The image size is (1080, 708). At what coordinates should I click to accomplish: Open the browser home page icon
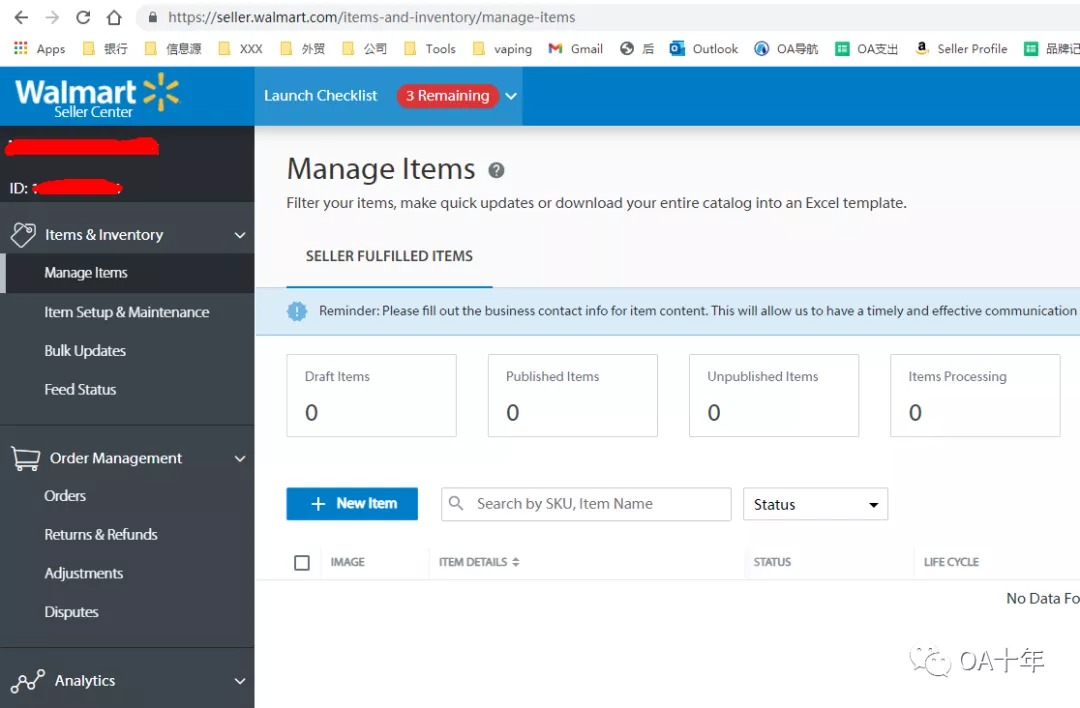(x=114, y=17)
